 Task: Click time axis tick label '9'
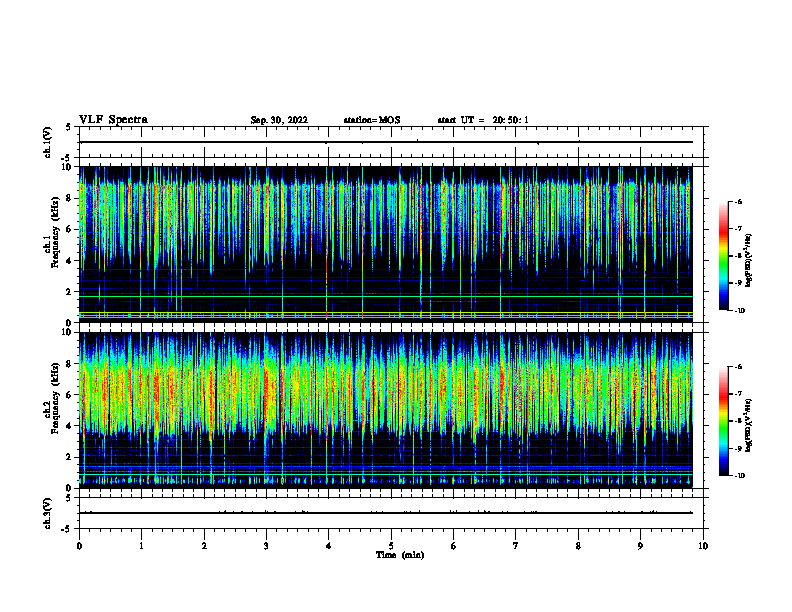(x=640, y=546)
